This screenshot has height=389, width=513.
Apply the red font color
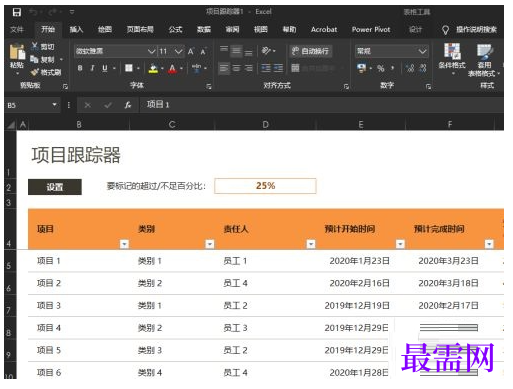pos(172,68)
